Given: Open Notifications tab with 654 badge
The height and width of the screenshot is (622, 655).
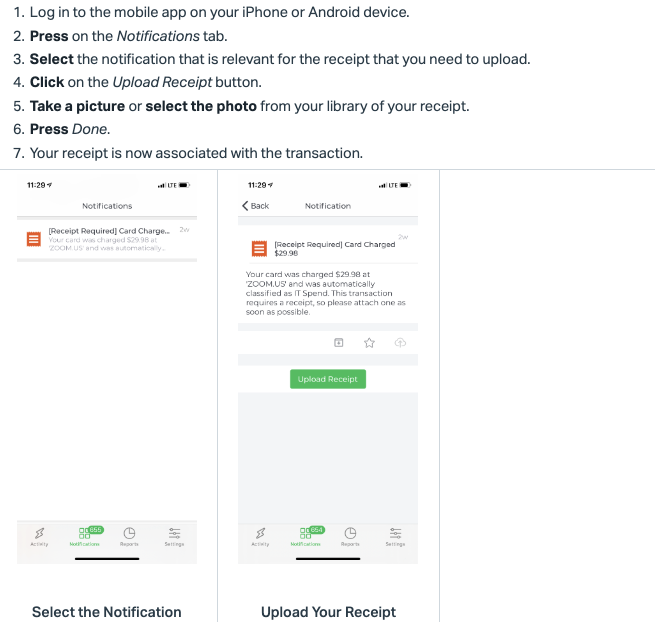Looking at the screenshot, I should coord(306,536).
